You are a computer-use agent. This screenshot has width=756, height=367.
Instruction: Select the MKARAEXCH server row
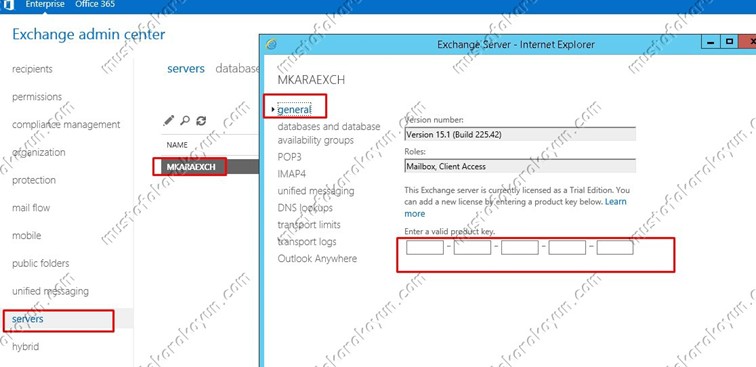point(206,167)
